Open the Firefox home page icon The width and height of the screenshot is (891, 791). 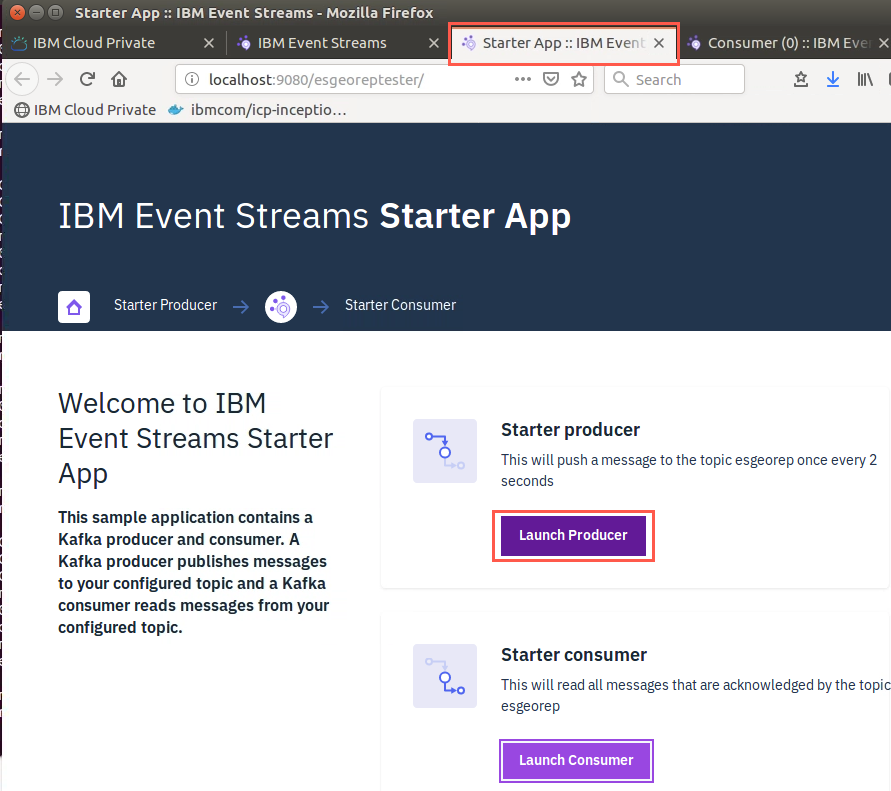(x=119, y=79)
